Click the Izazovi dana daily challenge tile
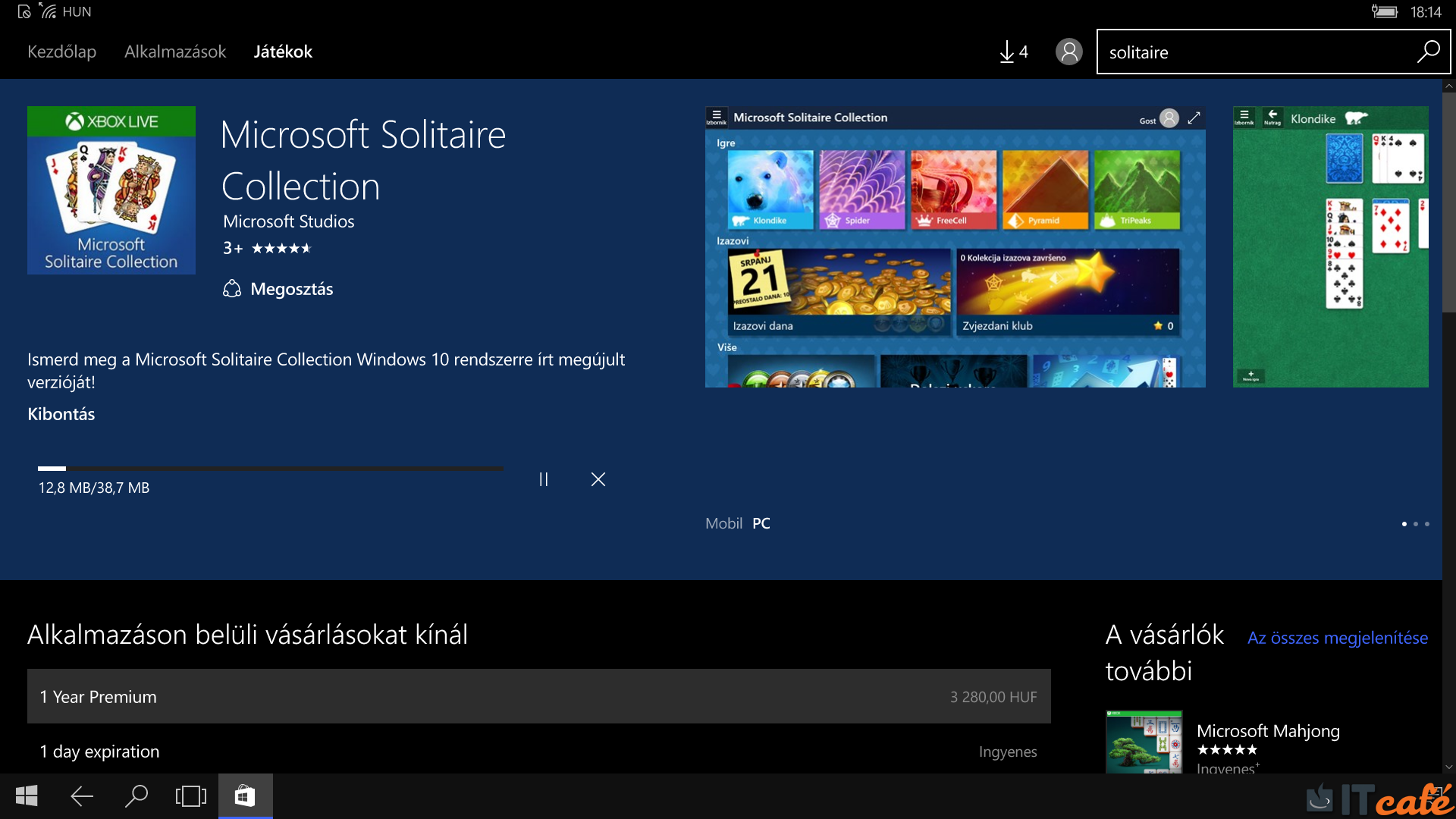The height and width of the screenshot is (819, 1456). (x=839, y=292)
